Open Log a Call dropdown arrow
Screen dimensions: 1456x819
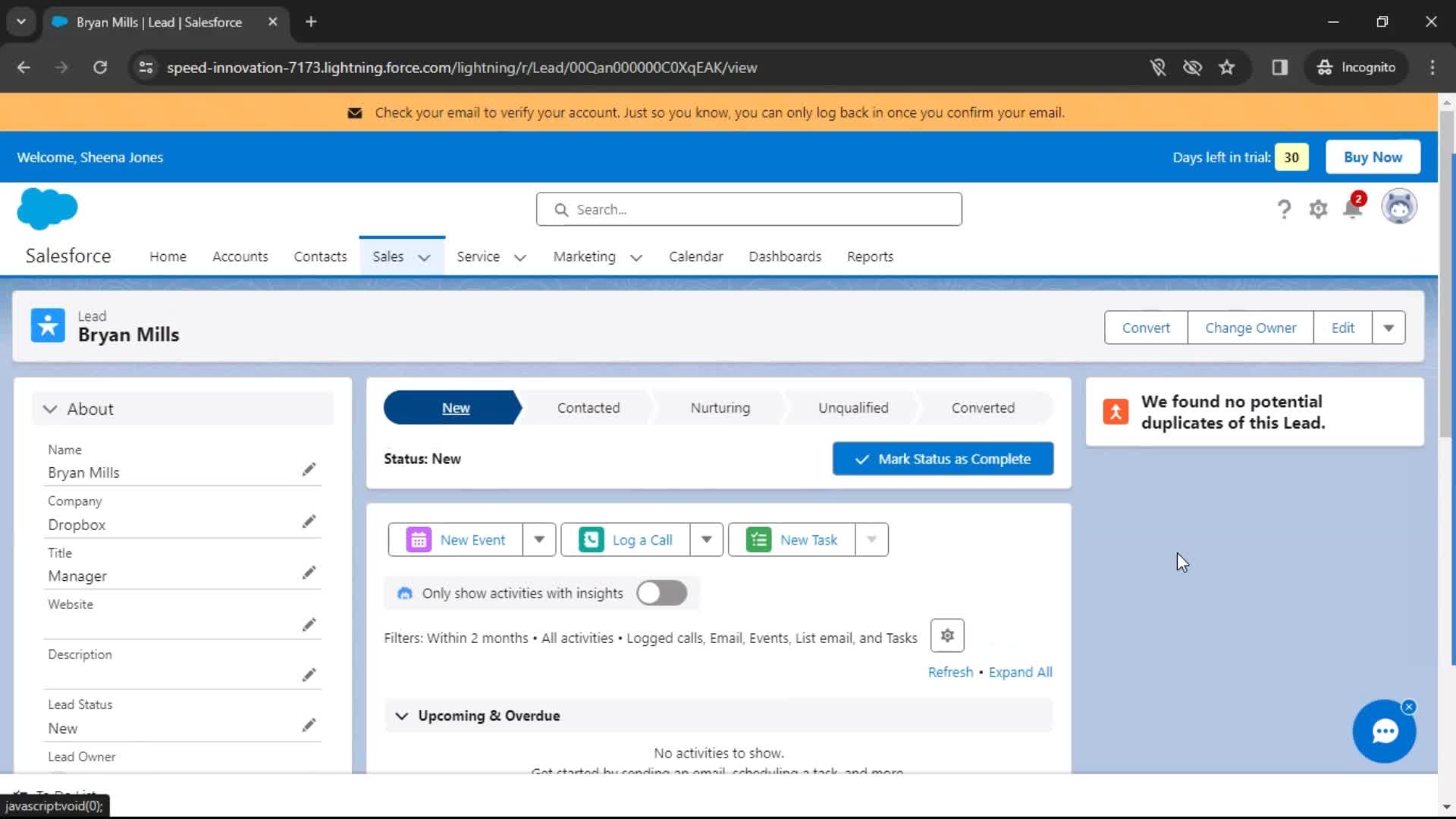coord(706,540)
